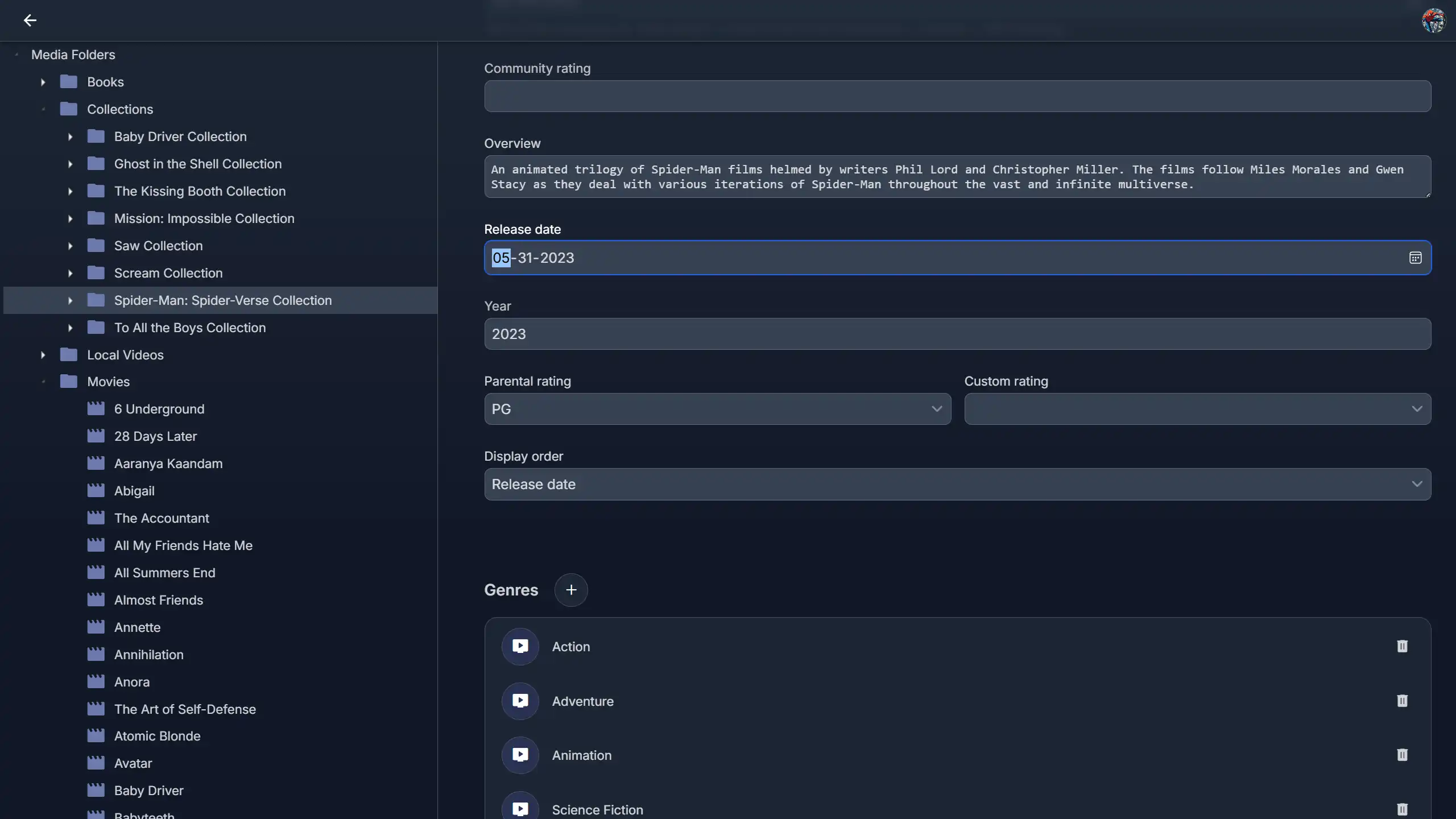The image size is (1456, 819).
Task: Expand the Books folder
Action: (x=43, y=82)
